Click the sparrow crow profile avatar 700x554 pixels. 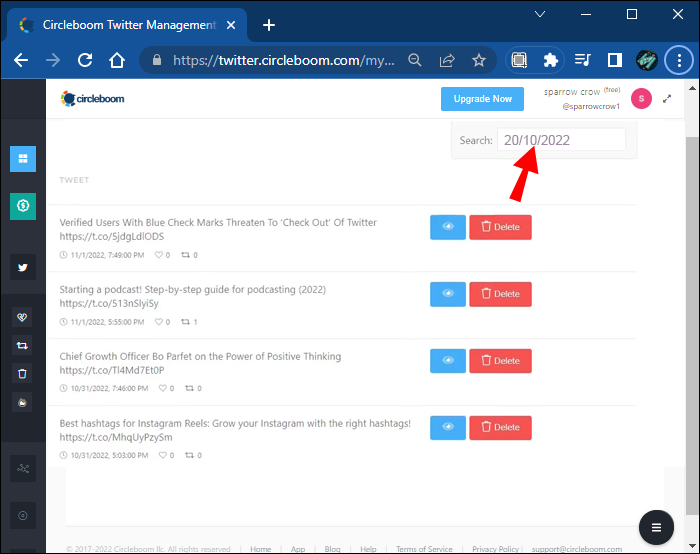click(641, 99)
